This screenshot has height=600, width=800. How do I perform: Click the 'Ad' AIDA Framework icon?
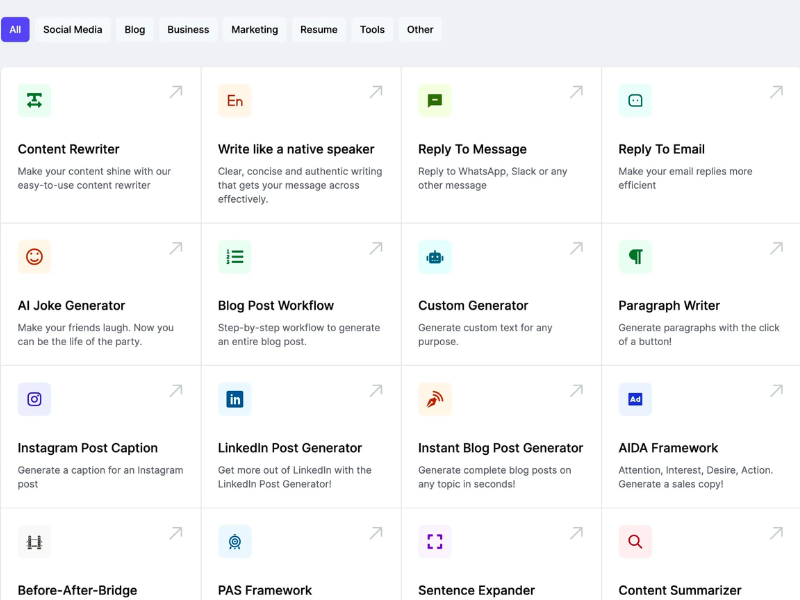point(635,399)
